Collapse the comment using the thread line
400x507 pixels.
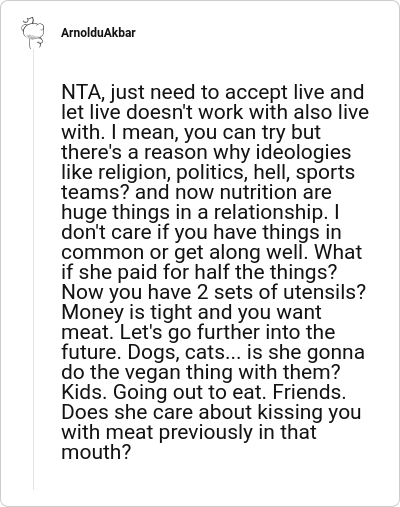(x=33, y=270)
